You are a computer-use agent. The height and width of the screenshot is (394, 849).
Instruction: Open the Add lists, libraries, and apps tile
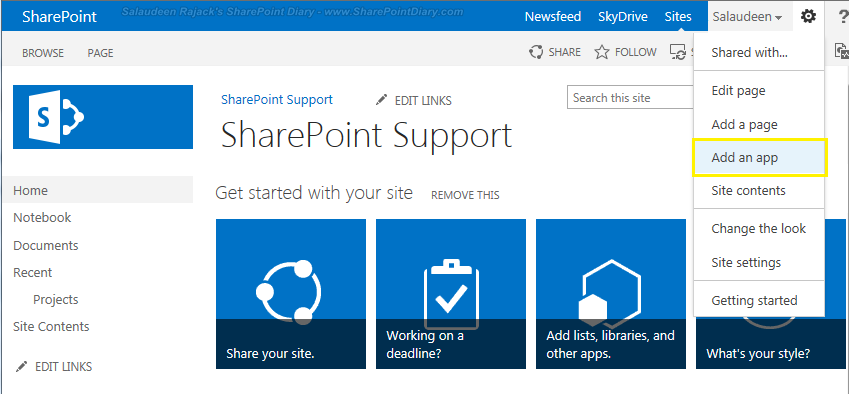(611, 294)
